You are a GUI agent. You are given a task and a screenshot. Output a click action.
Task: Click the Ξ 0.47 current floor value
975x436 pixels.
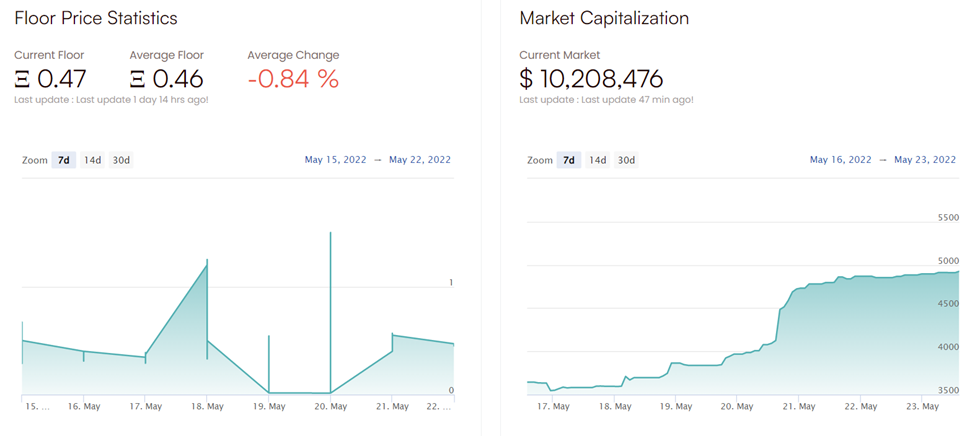click(50, 78)
